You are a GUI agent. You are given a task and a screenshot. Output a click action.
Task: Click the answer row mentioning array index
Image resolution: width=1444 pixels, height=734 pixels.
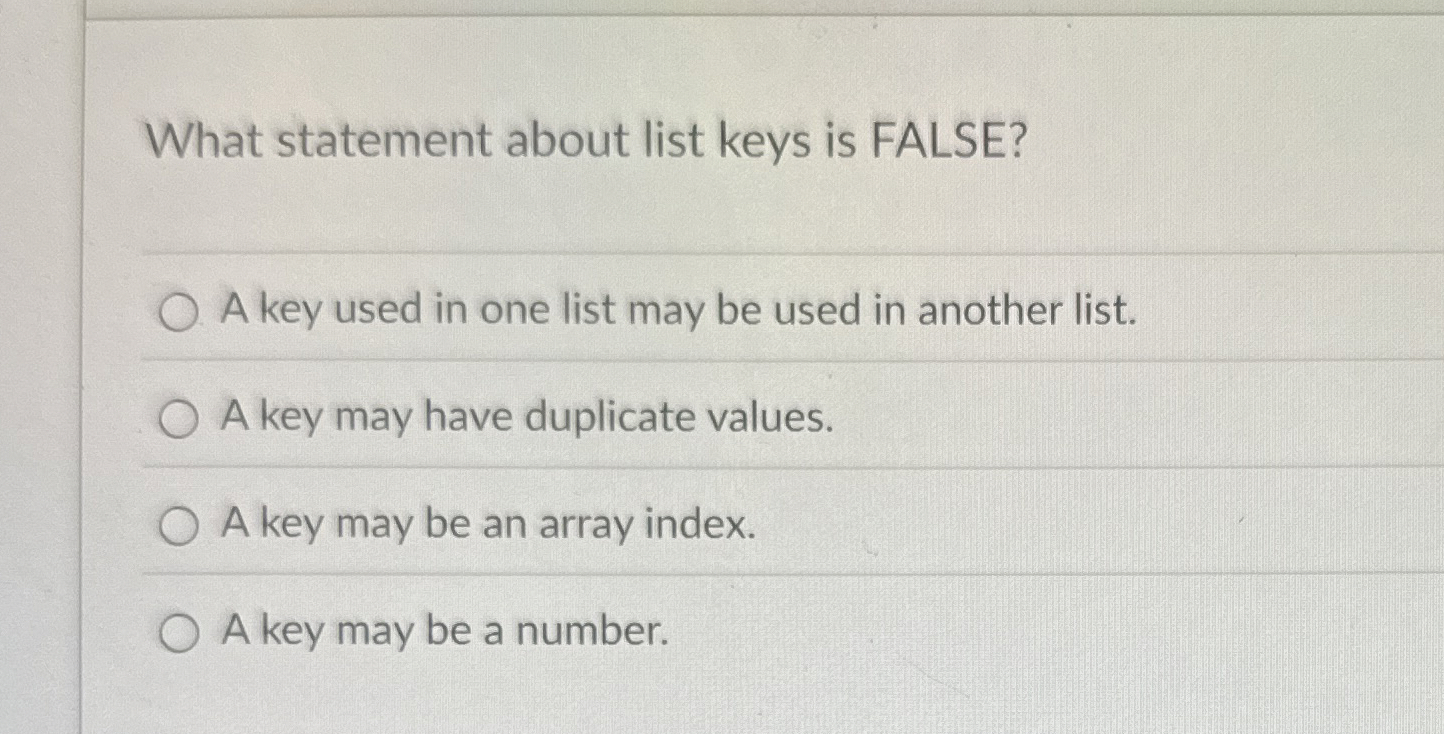pos(487,524)
